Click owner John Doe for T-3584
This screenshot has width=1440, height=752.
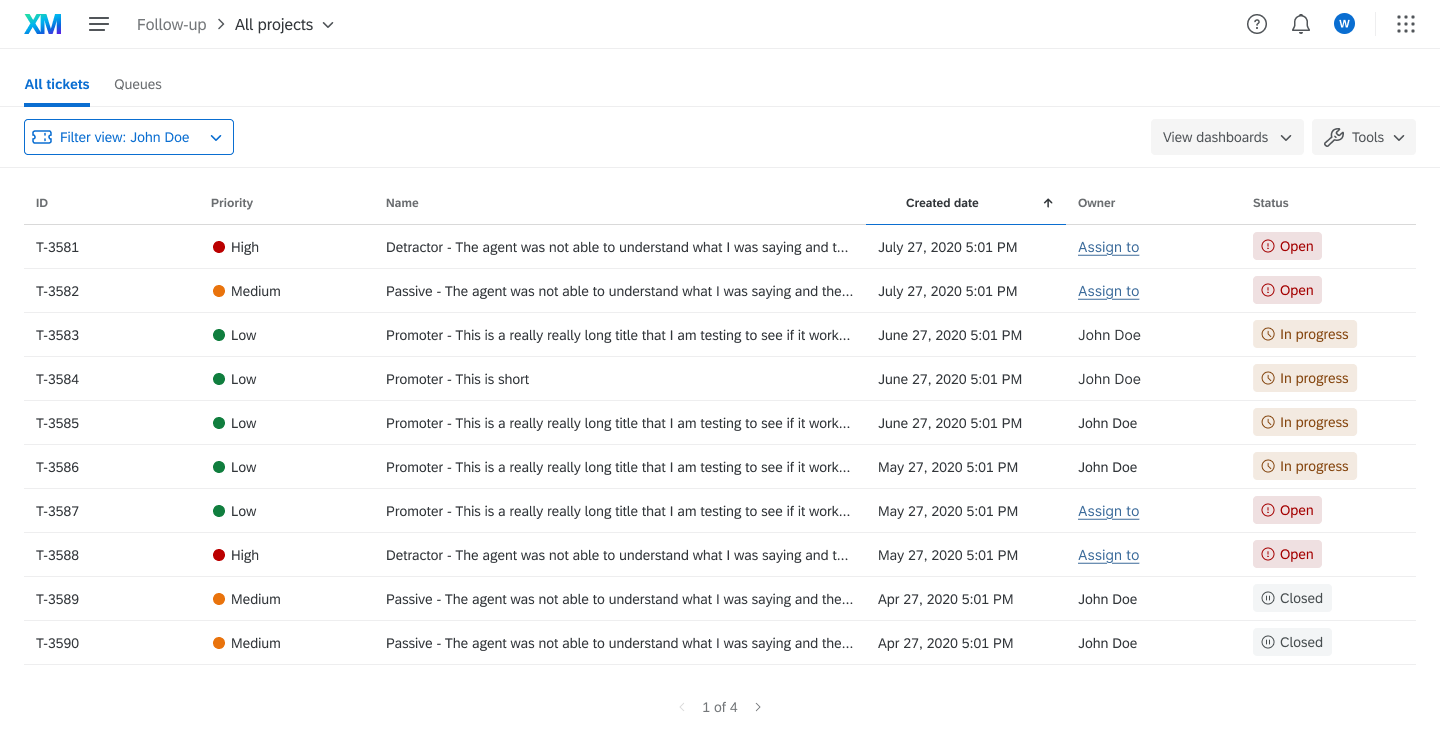[1109, 379]
